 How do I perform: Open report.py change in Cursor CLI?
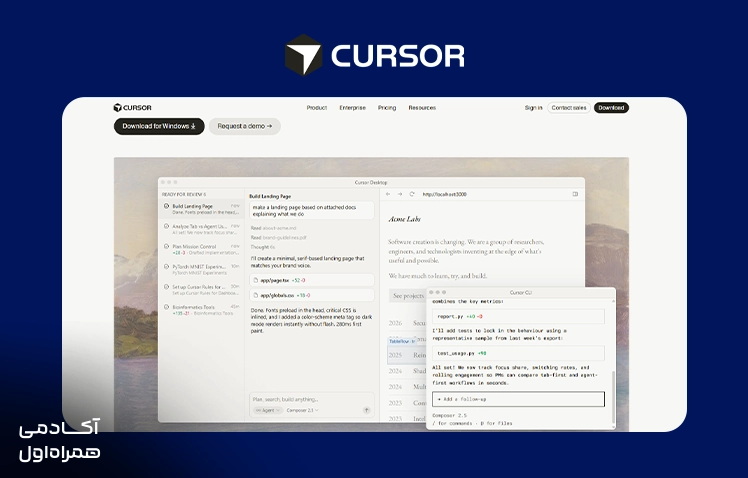519,316
